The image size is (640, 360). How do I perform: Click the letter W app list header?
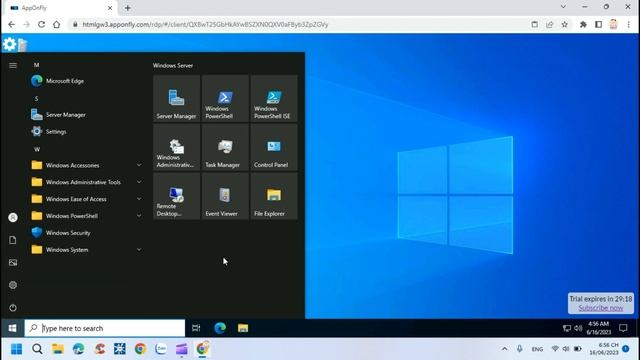click(x=37, y=149)
